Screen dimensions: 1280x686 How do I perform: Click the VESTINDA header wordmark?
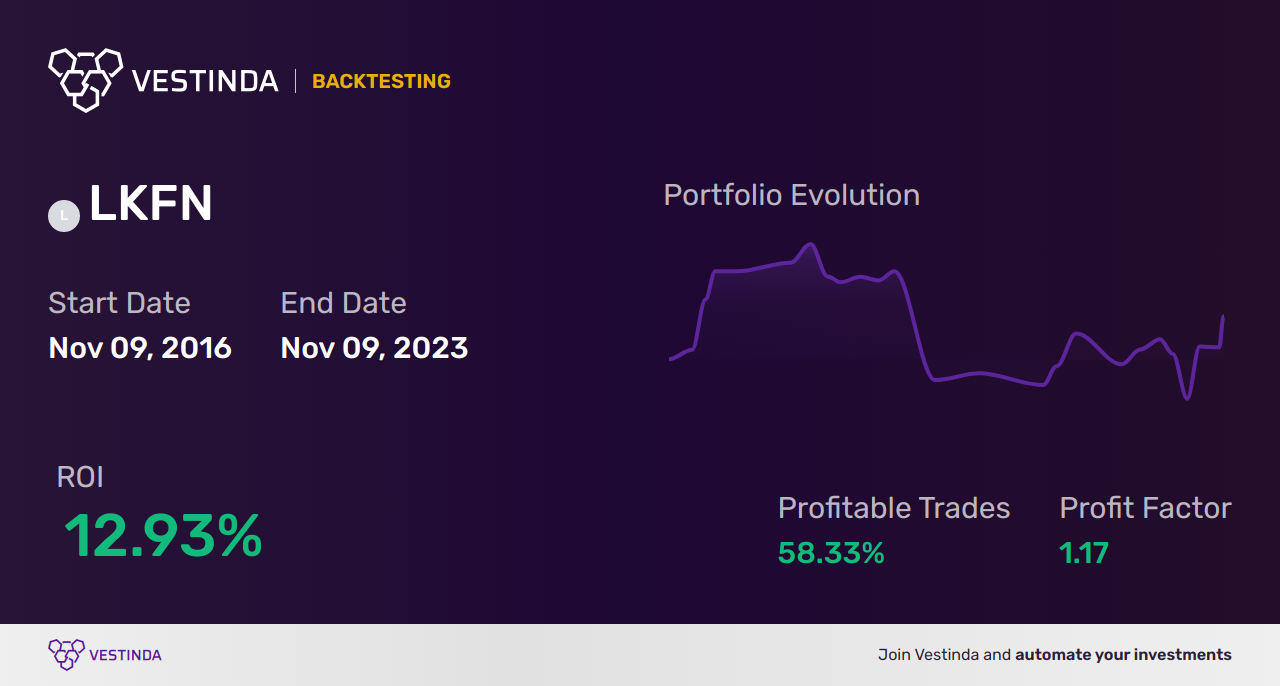point(205,81)
